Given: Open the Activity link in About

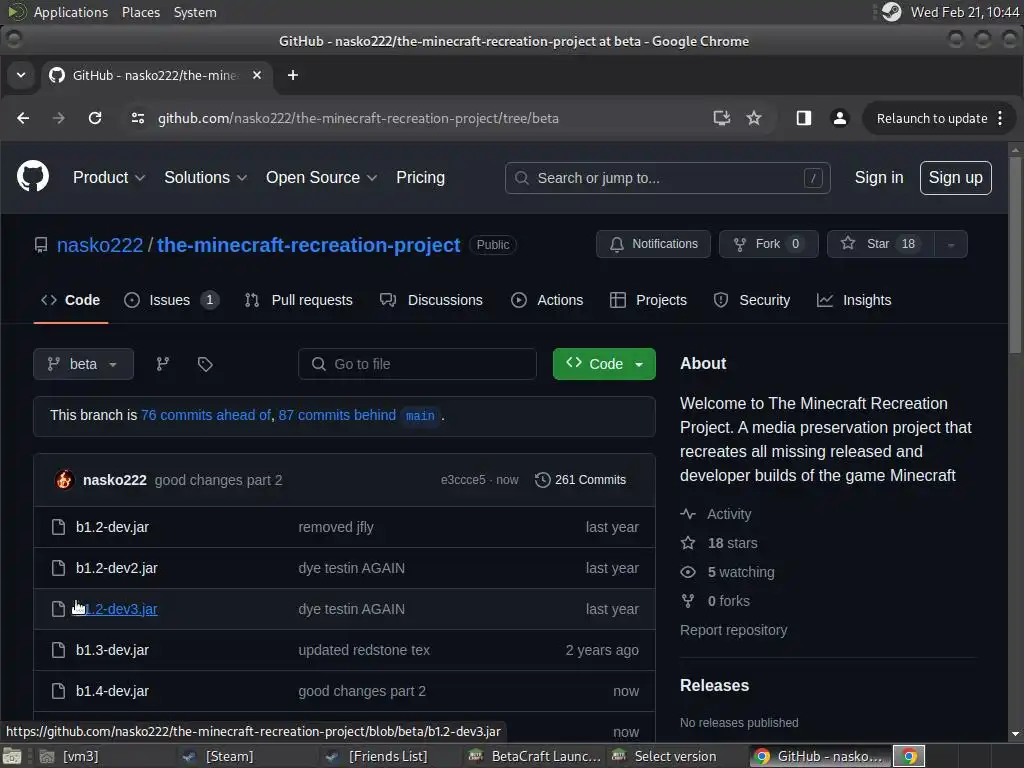Looking at the screenshot, I should 729,515.
